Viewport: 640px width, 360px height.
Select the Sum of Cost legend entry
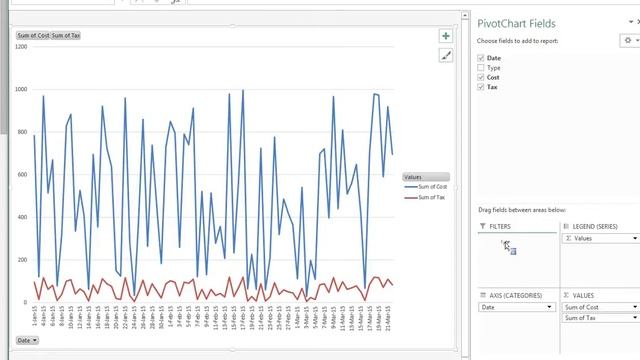(x=426, y=187)
